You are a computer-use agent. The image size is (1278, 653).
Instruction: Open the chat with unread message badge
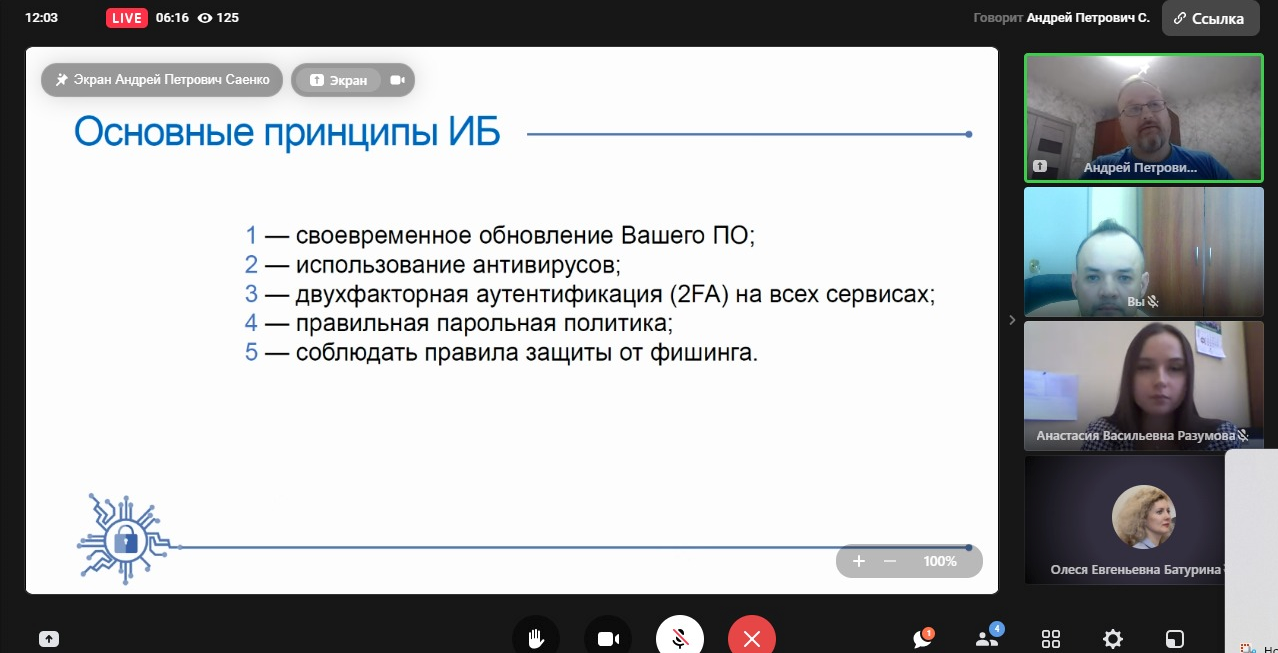tap(923, 639)
